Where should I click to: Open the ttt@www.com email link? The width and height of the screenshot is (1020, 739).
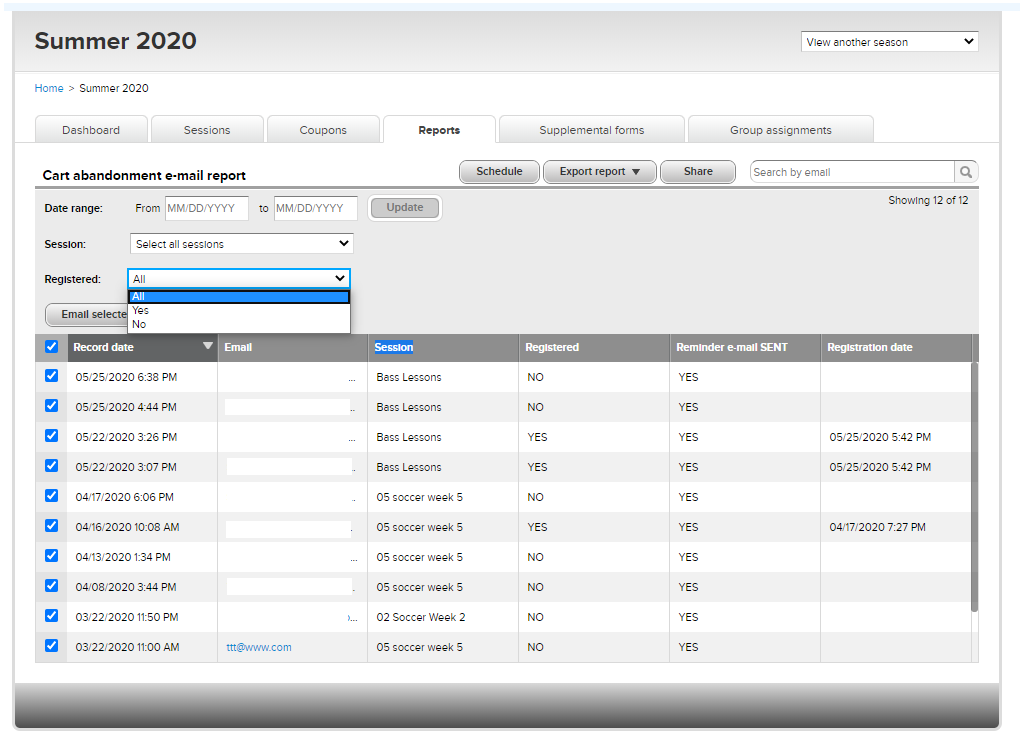coord(259,647)
